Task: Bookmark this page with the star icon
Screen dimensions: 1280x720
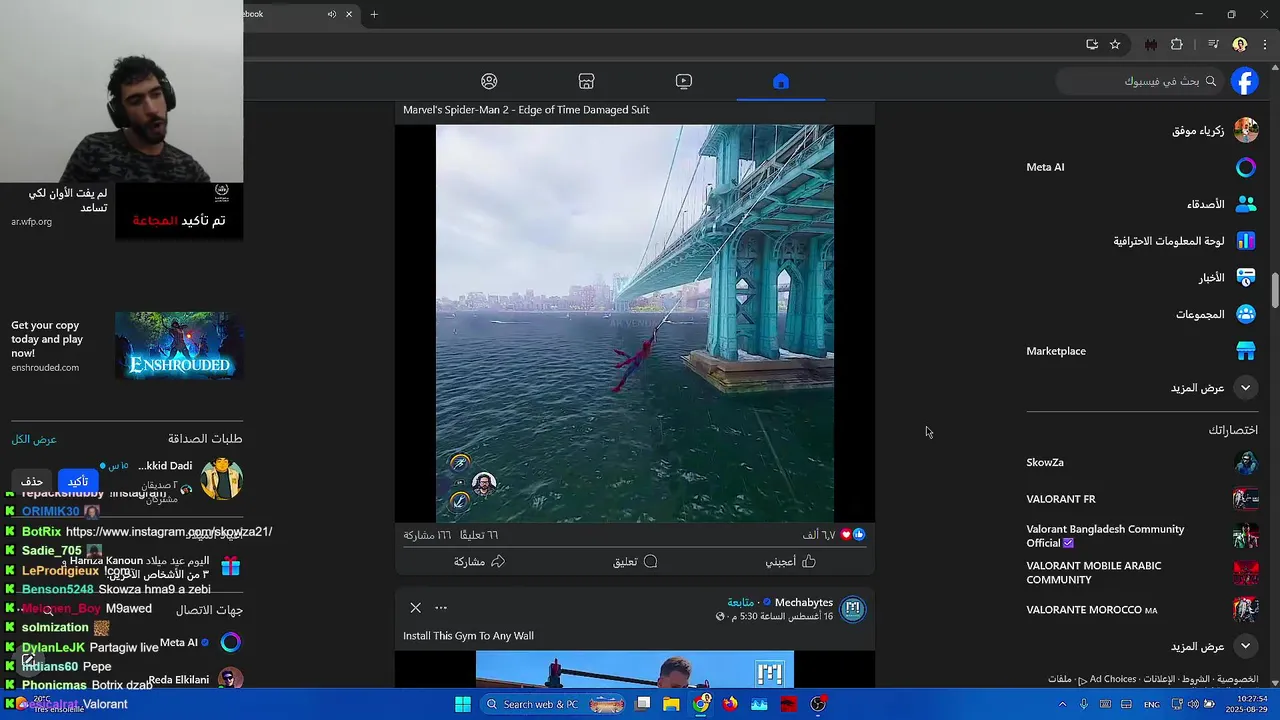Action: (1115, 44)
